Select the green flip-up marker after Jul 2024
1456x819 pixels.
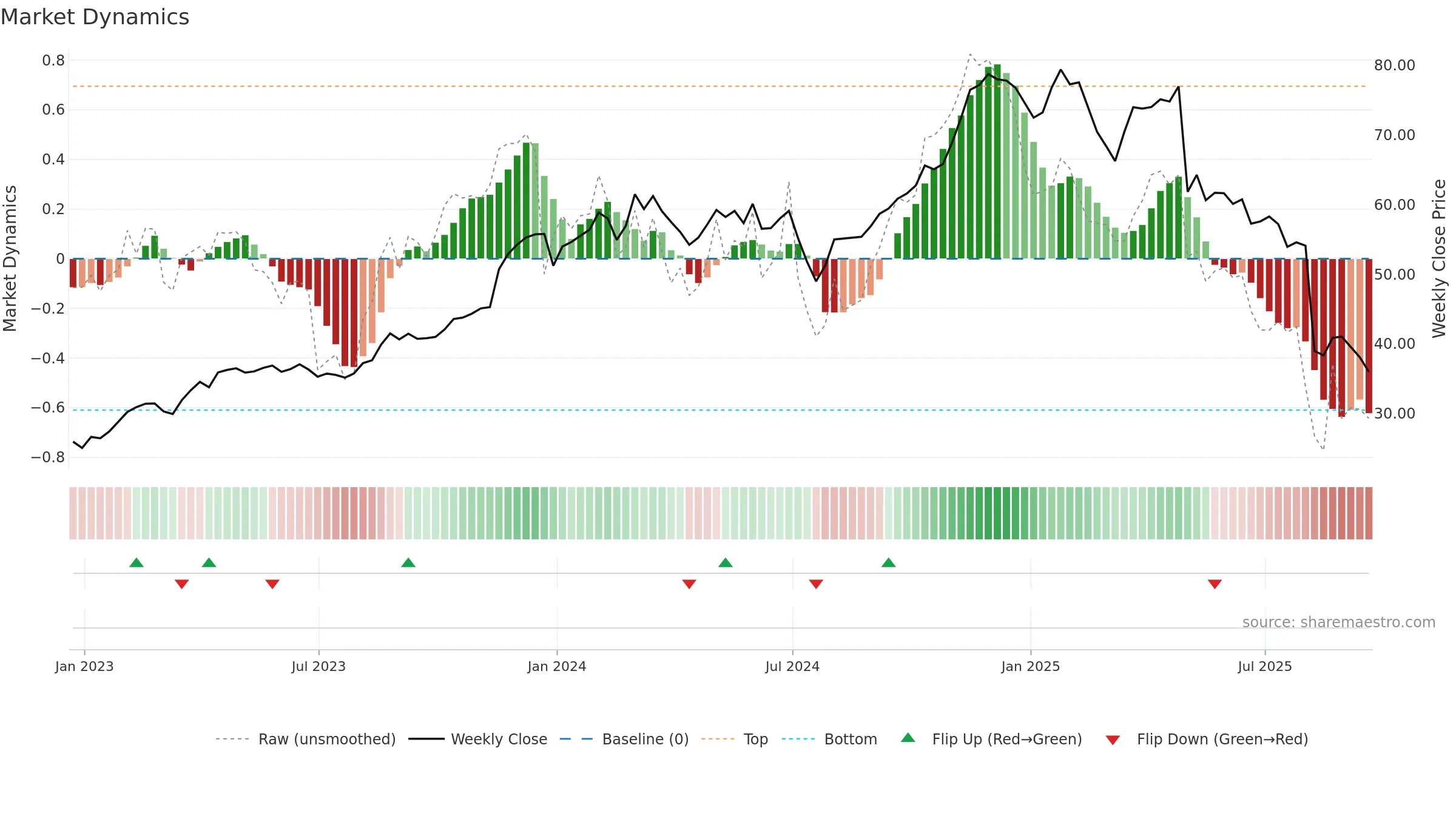coord(889,562)
